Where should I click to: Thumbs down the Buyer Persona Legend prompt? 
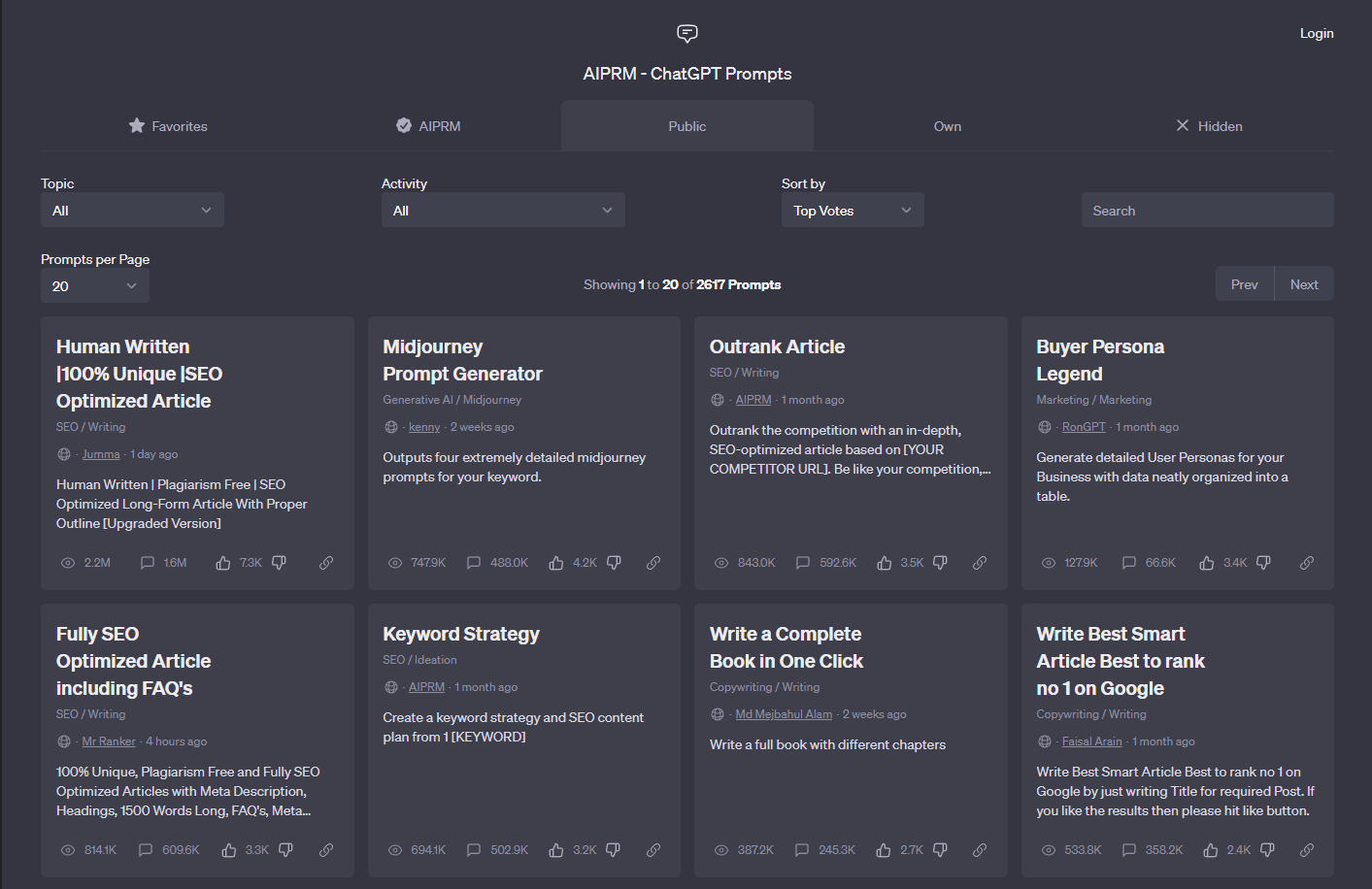1263,563
